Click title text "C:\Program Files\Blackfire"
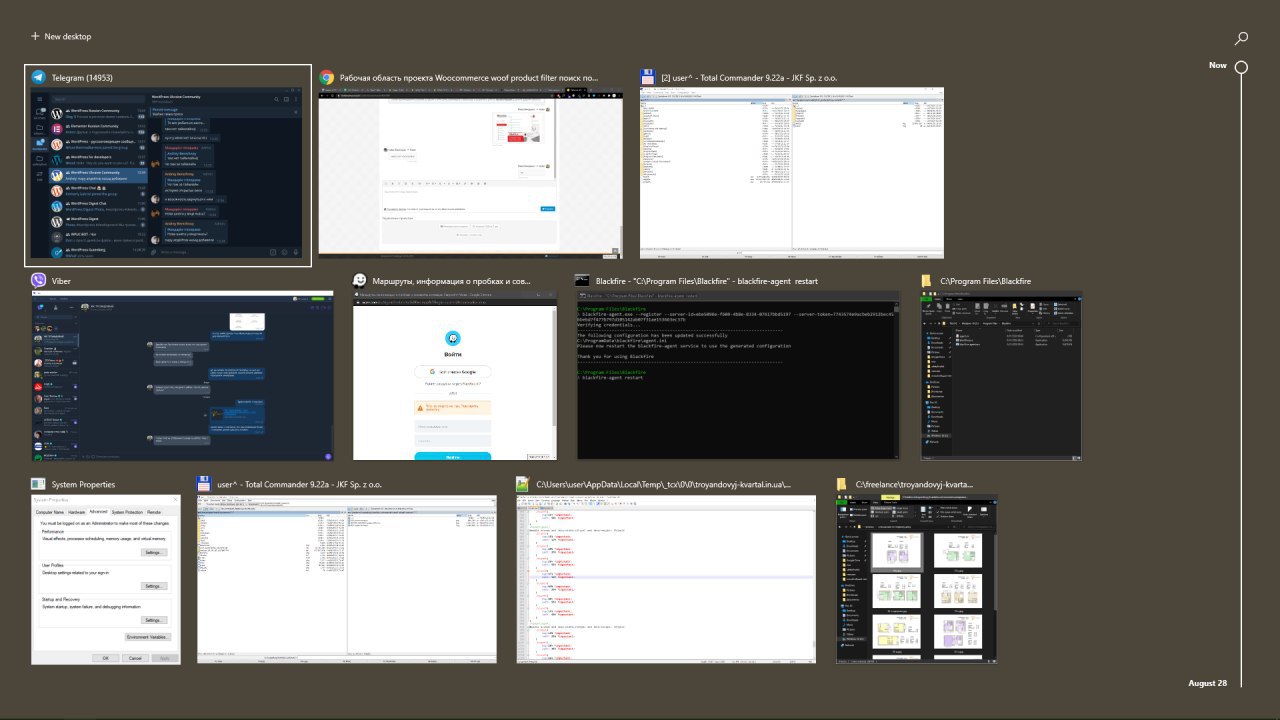 click(985, 282)
